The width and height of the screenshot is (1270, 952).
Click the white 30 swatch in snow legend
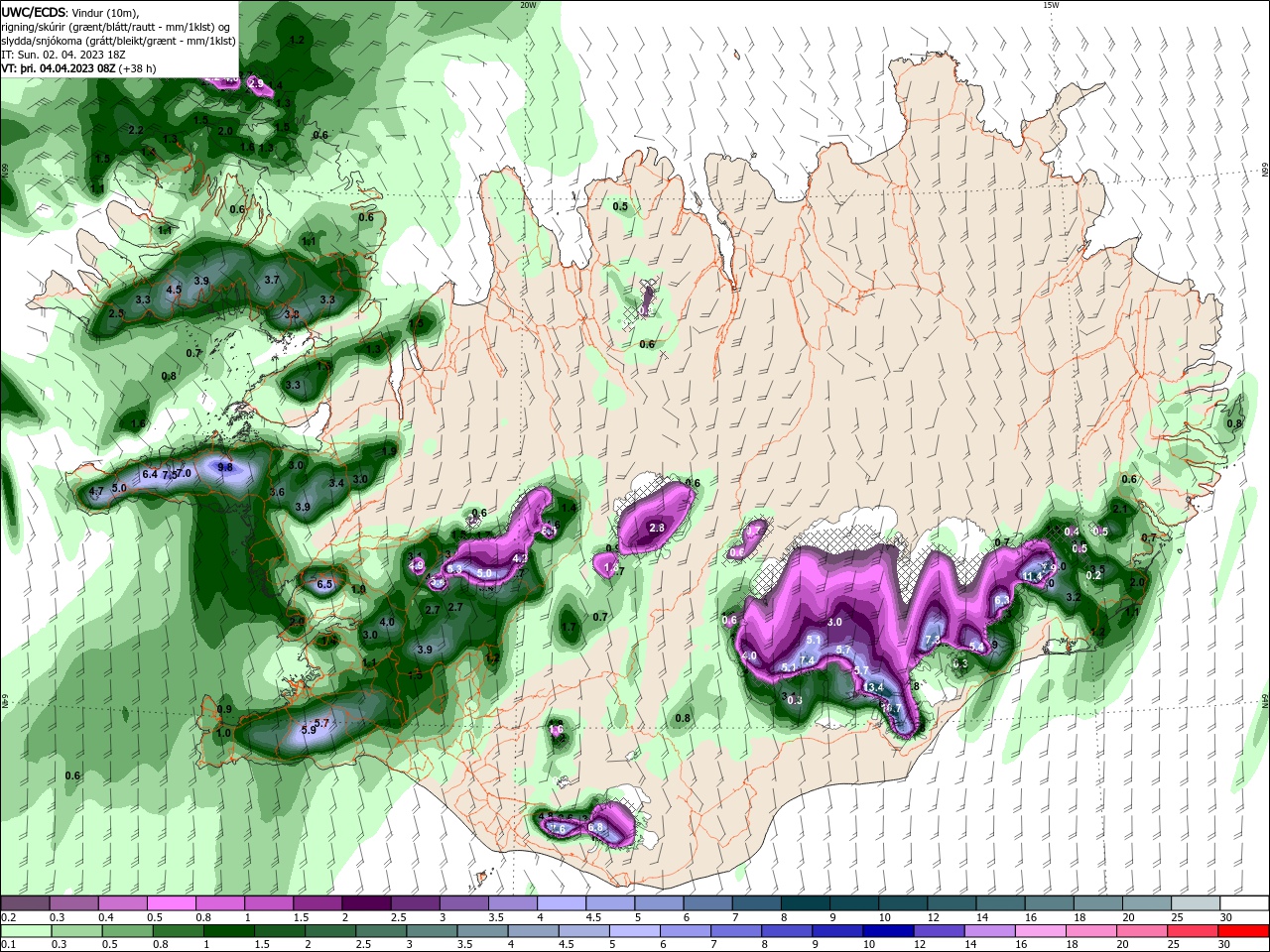tap(1244, 903)
